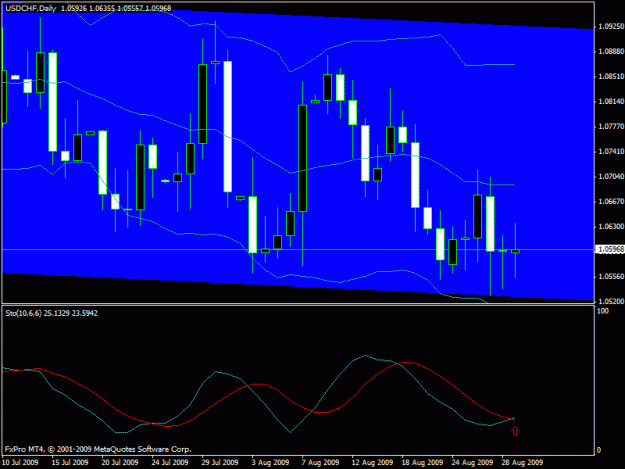The image size is (625, 469).
Task: Click the 15 Jul 2009 date label
Action: (70, 462)
